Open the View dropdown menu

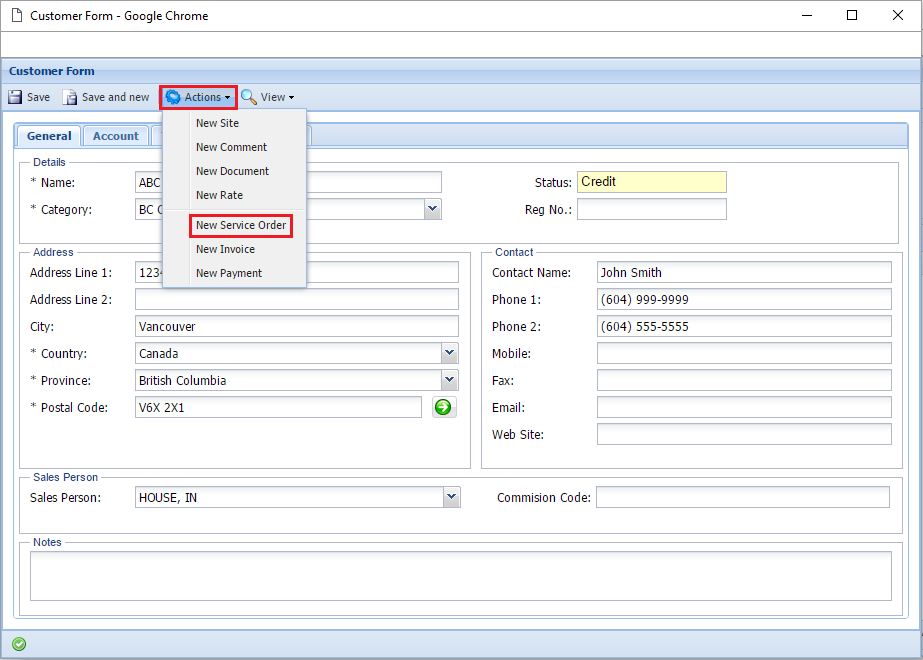click(268, 97)
